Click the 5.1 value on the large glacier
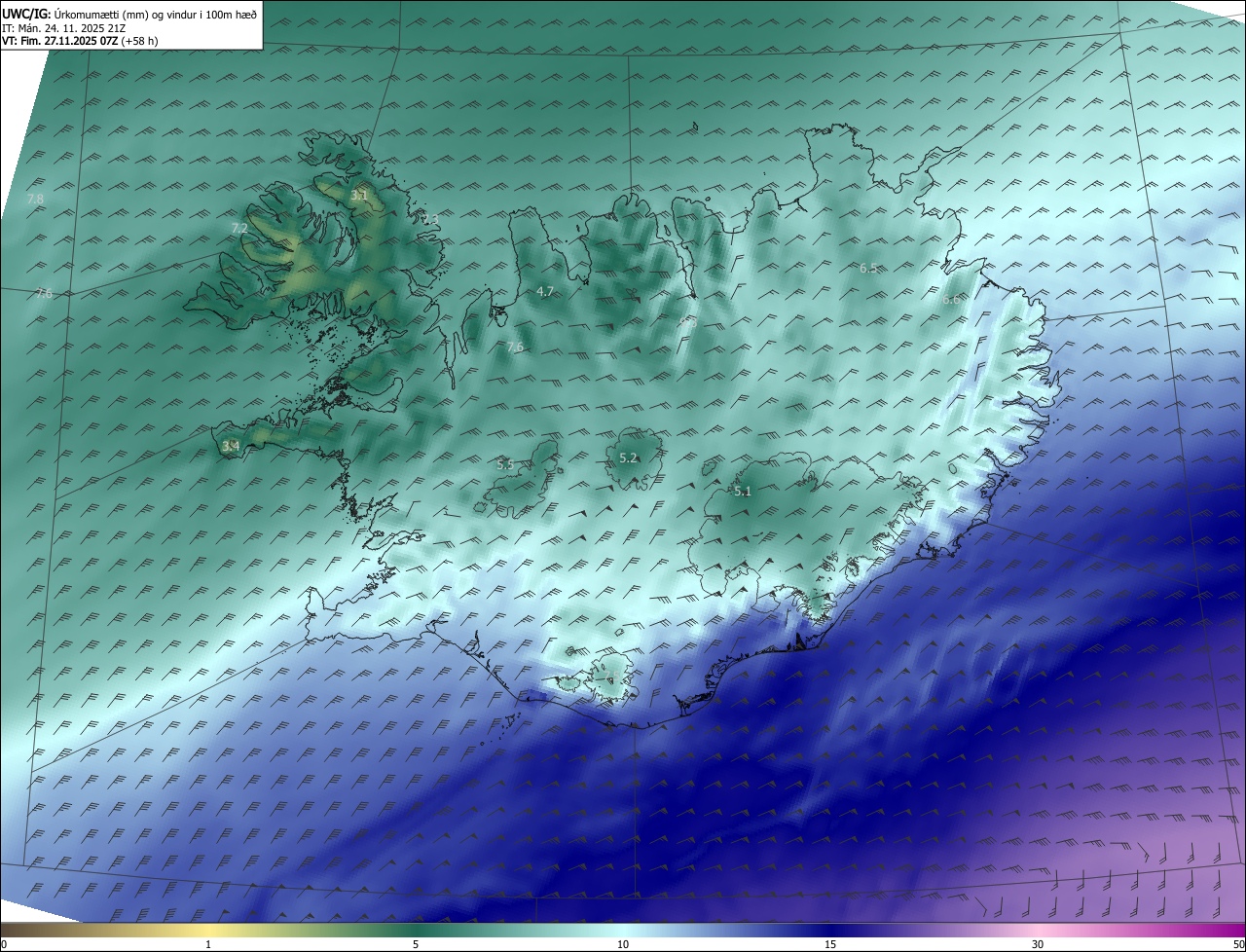Screen dimensions: 1246x952 point(743,492)
